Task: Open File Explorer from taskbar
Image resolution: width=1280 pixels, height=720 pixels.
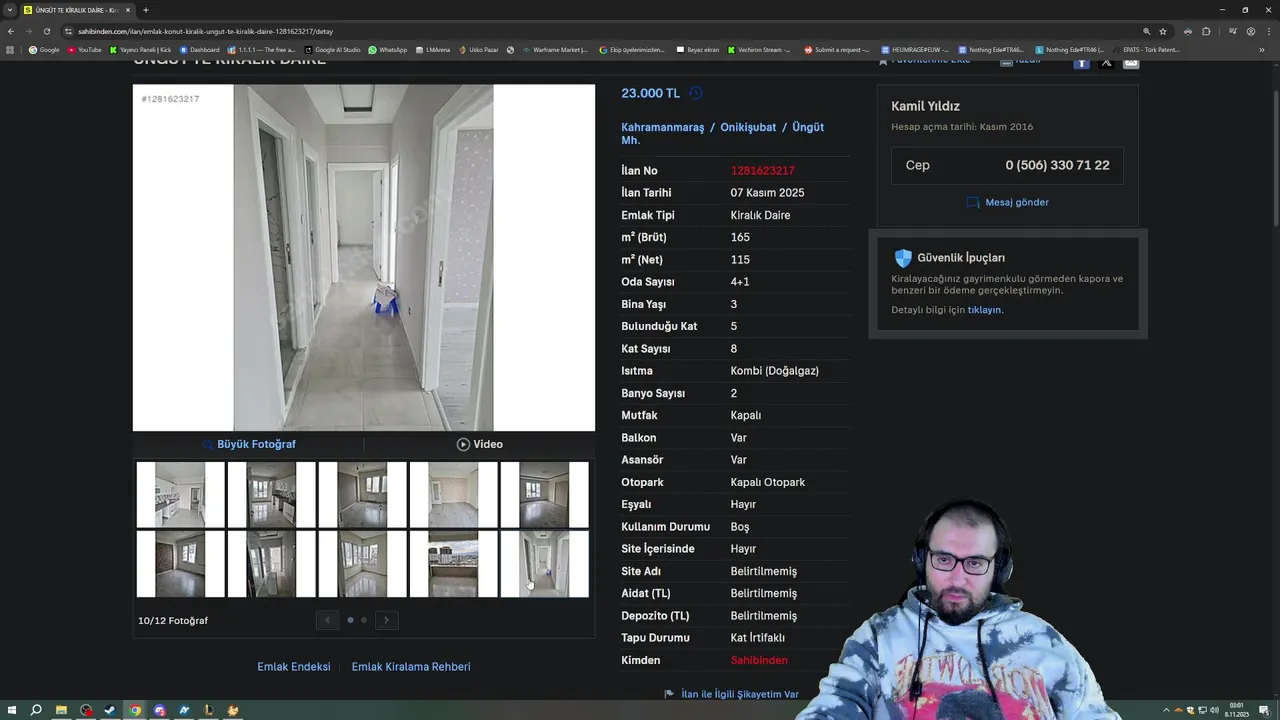Action: click(61, 710)
